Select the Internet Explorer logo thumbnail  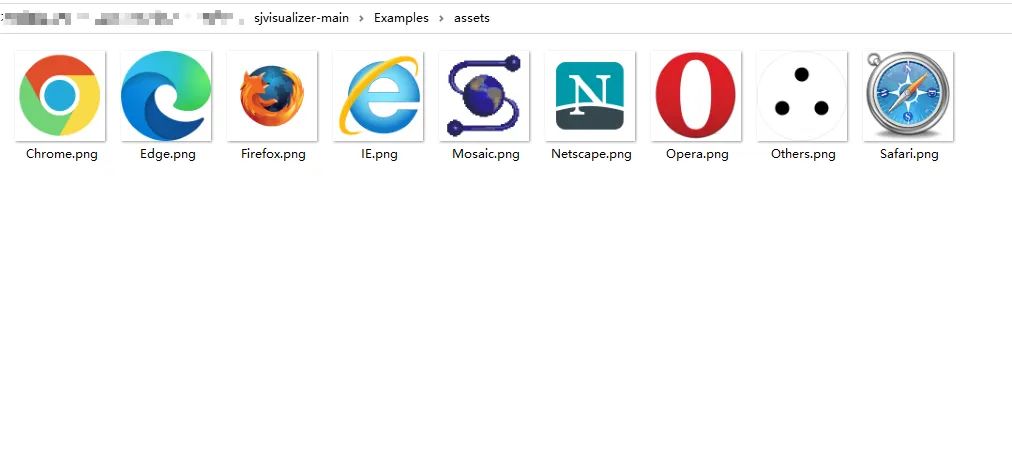[x=378, y=95]
